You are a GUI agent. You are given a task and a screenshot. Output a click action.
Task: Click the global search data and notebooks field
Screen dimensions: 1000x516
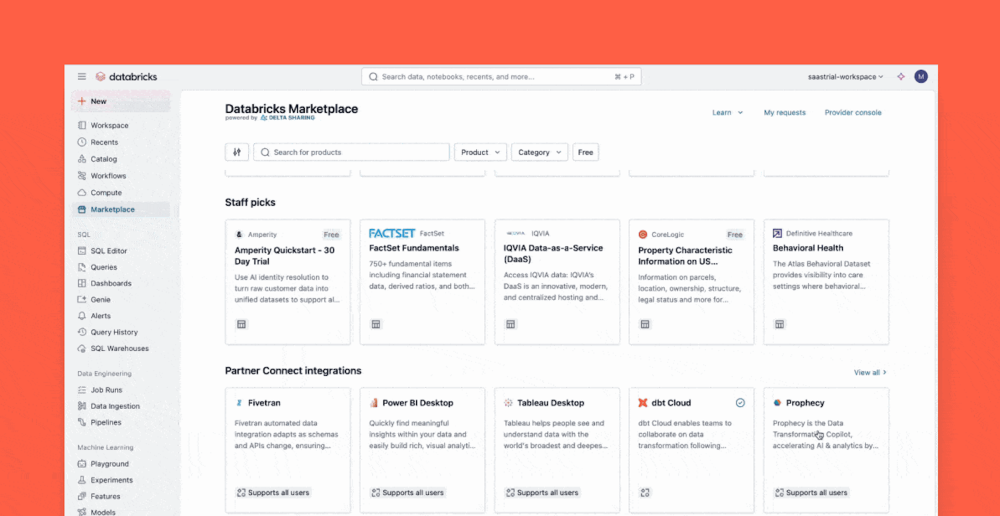point(501,77)
